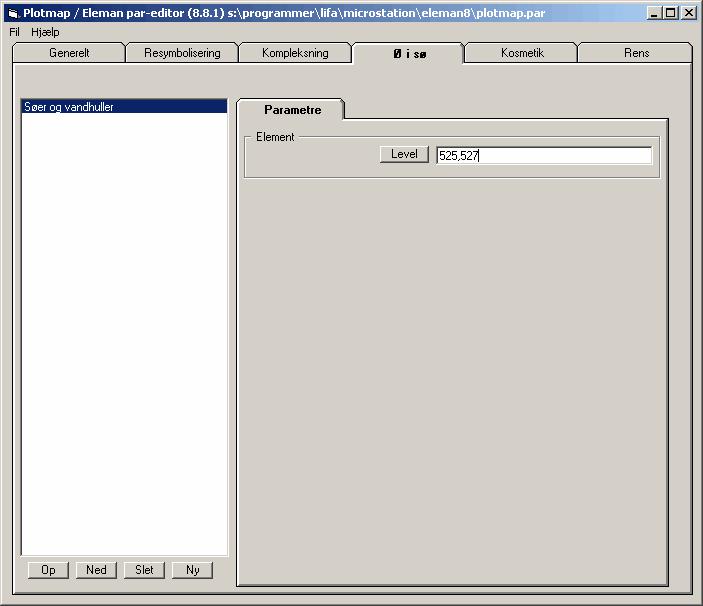Image resolution: width=703 pixels, height=606 pixels.
Task: Open the Rens tab
Action: pos(636,53)
